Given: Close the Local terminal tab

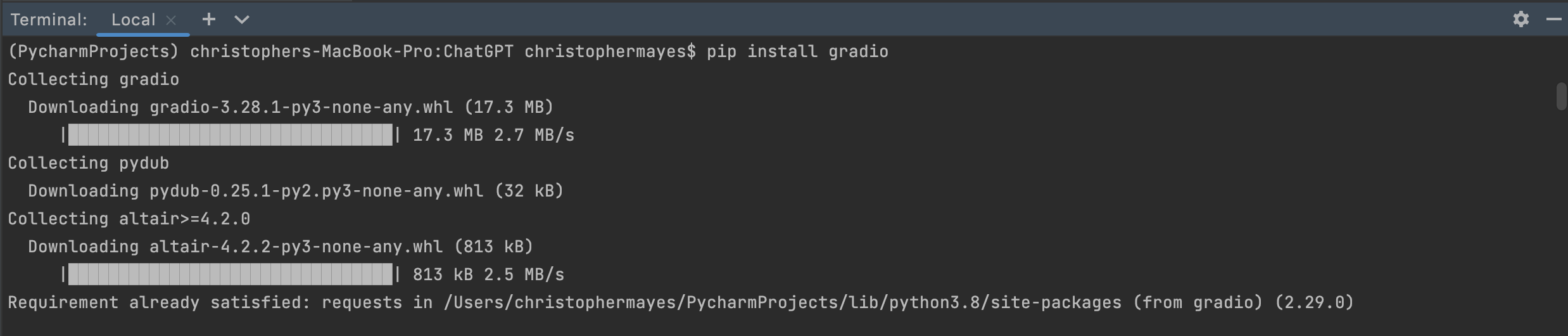Looking at the screenshot, I should point(171,20).
